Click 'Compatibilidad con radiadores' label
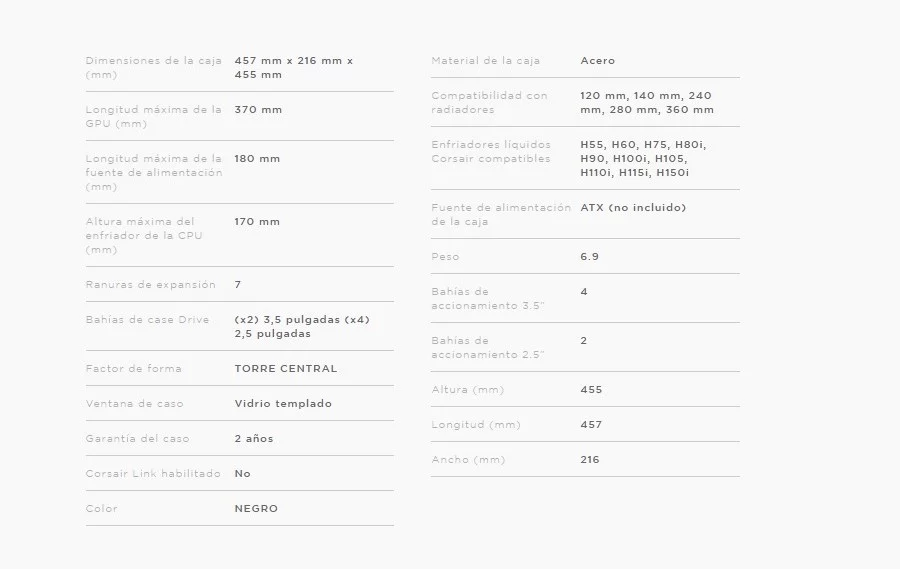Screen dimensions: 900x569 pyautogui.click(x=489, y=102)
